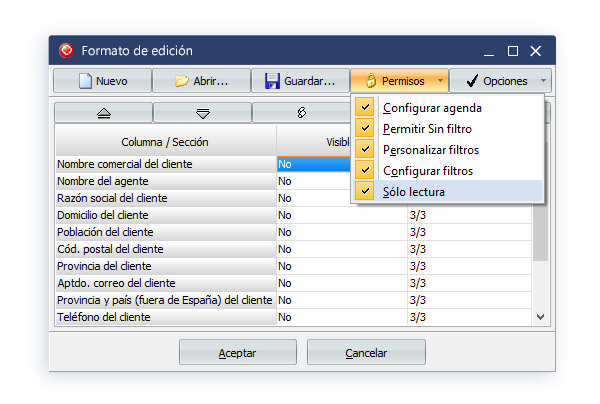Select Visible cell for Nombre comercial del cliente
The image size is (600, 404).
point(313,164)
